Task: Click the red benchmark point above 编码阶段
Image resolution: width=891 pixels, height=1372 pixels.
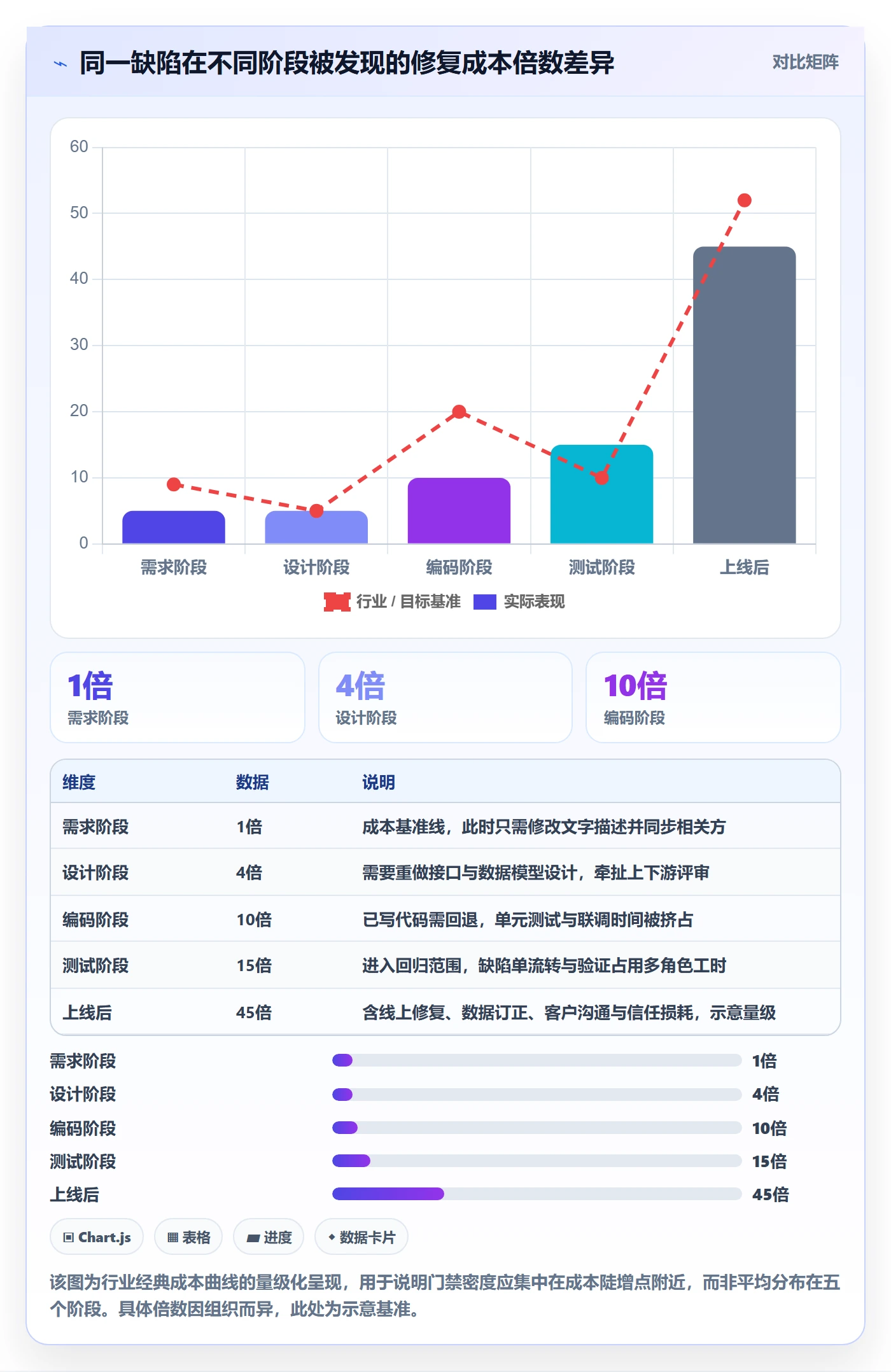Action: pyautogui.click(x=459, y=412)
